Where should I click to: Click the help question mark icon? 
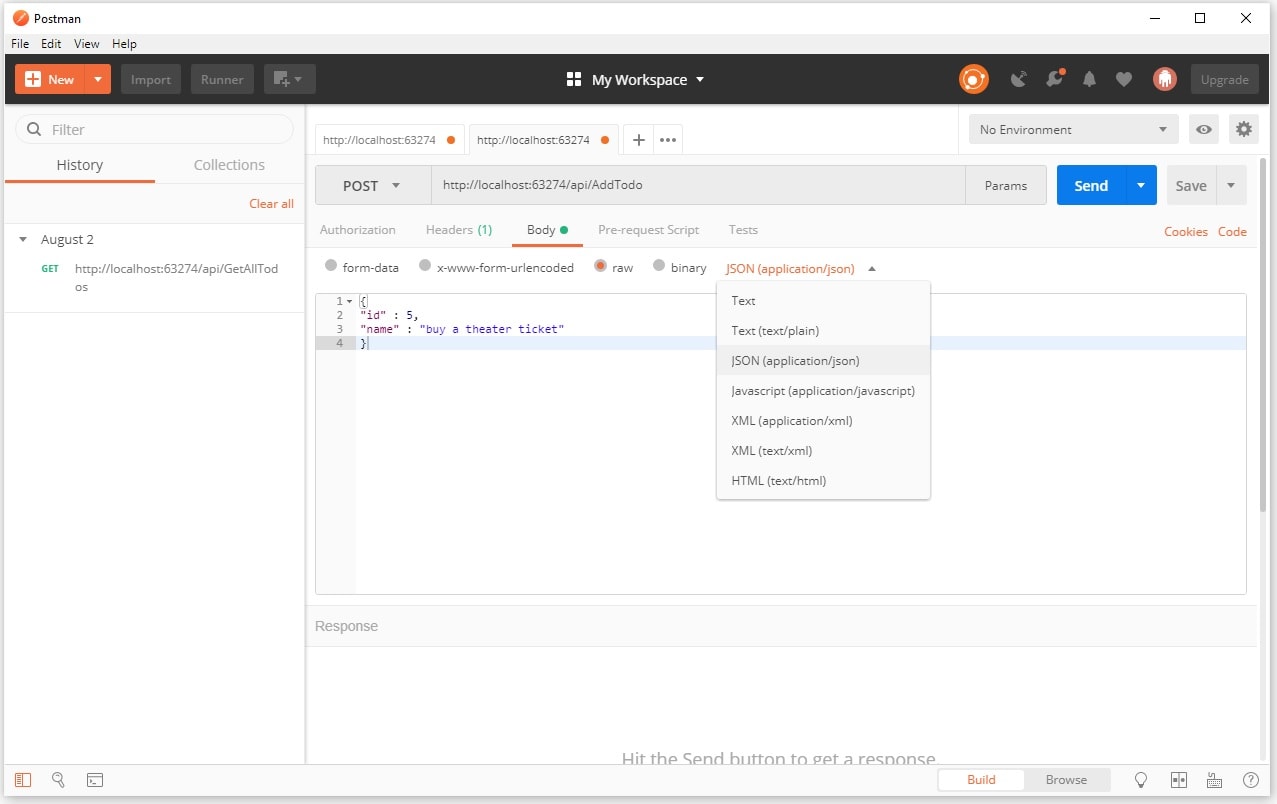[1250, 780]
